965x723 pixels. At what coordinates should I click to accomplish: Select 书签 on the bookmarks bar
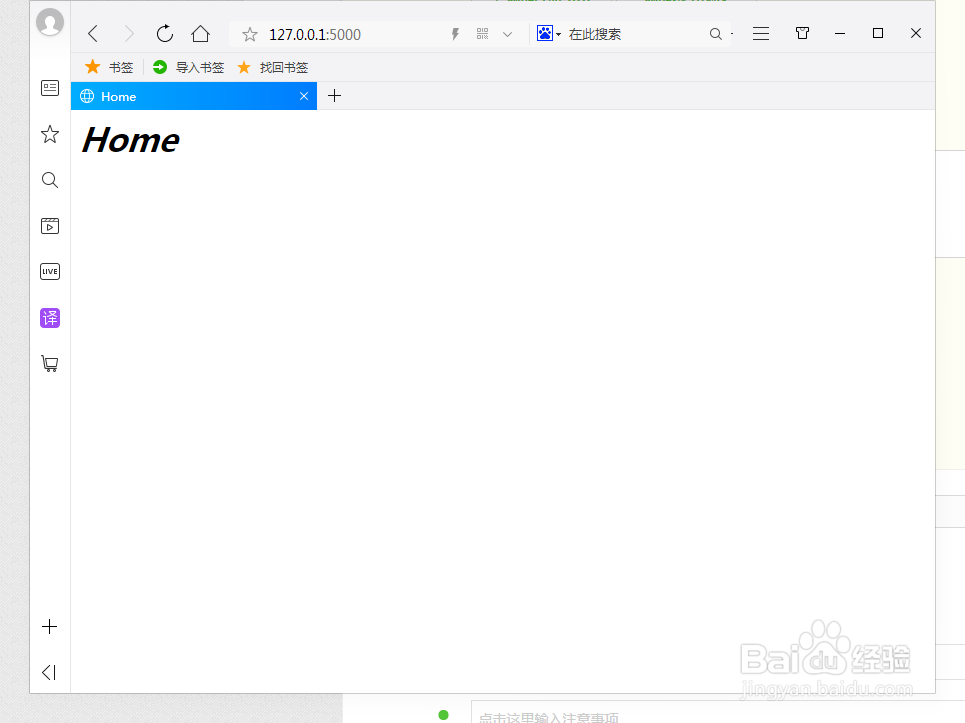pos(108,67)
